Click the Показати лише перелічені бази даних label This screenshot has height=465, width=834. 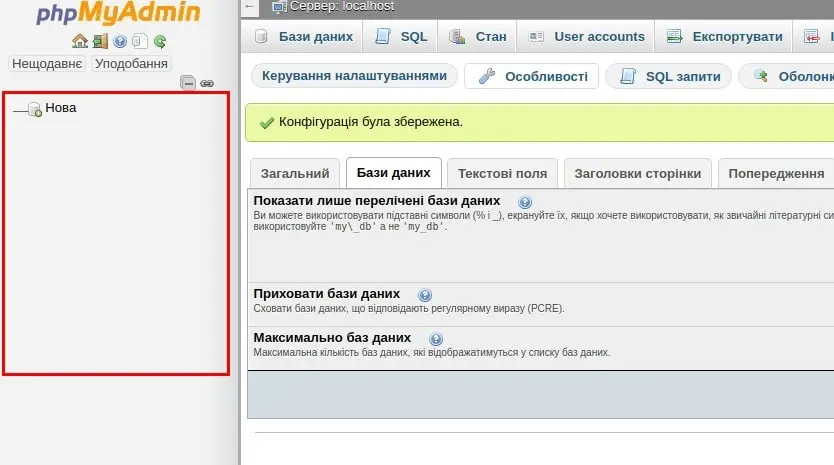pos(377,201)
